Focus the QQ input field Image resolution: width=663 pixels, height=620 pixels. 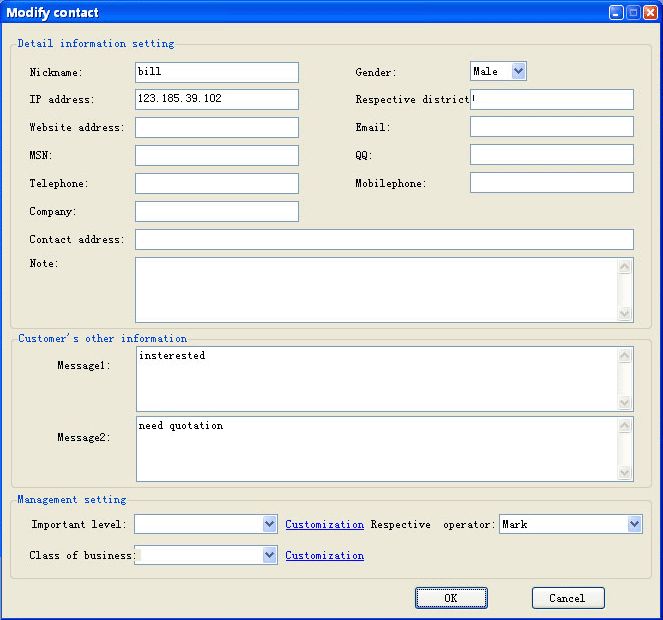[552, 154]
